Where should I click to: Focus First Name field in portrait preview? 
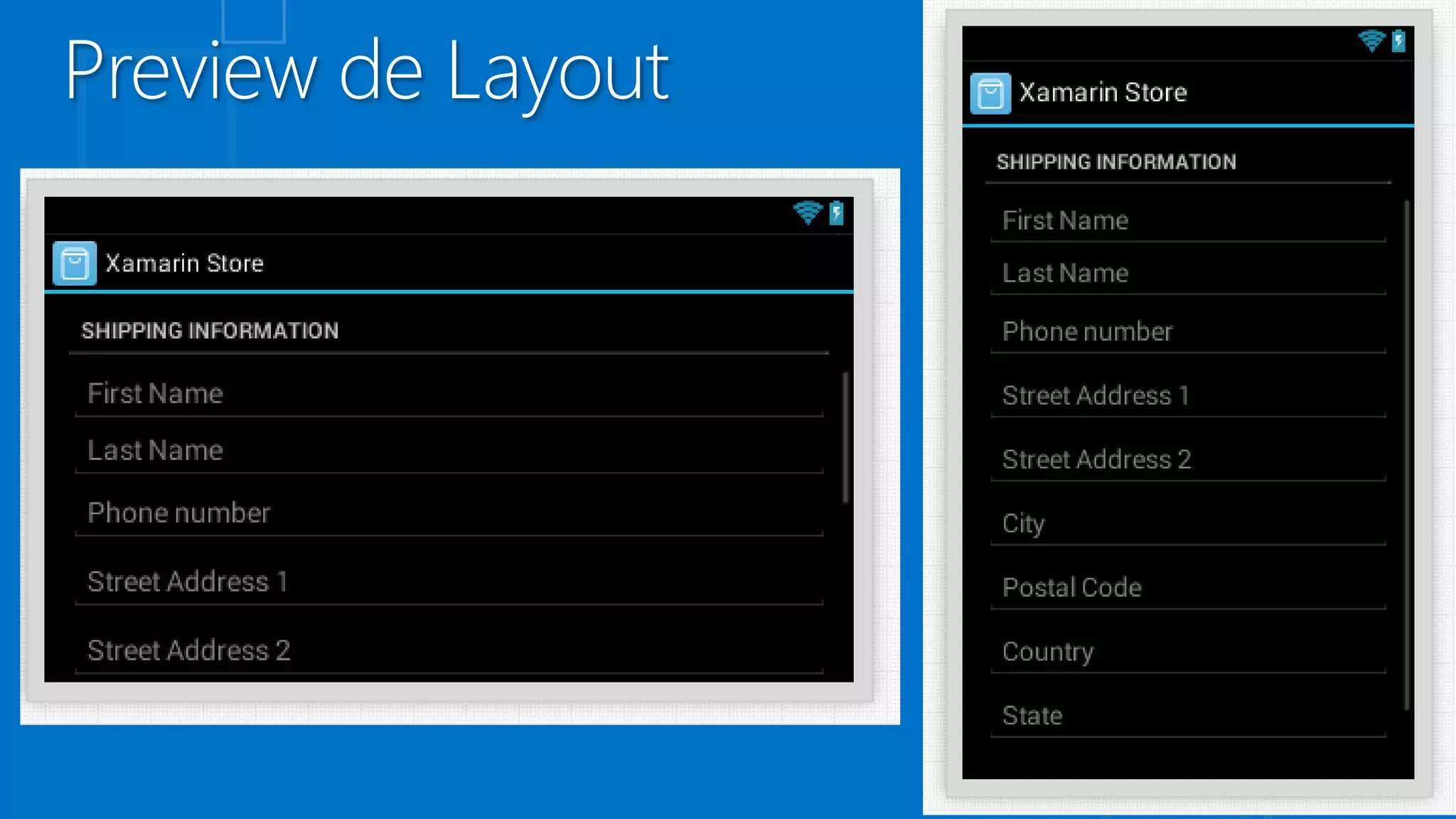pos(1188,221)
